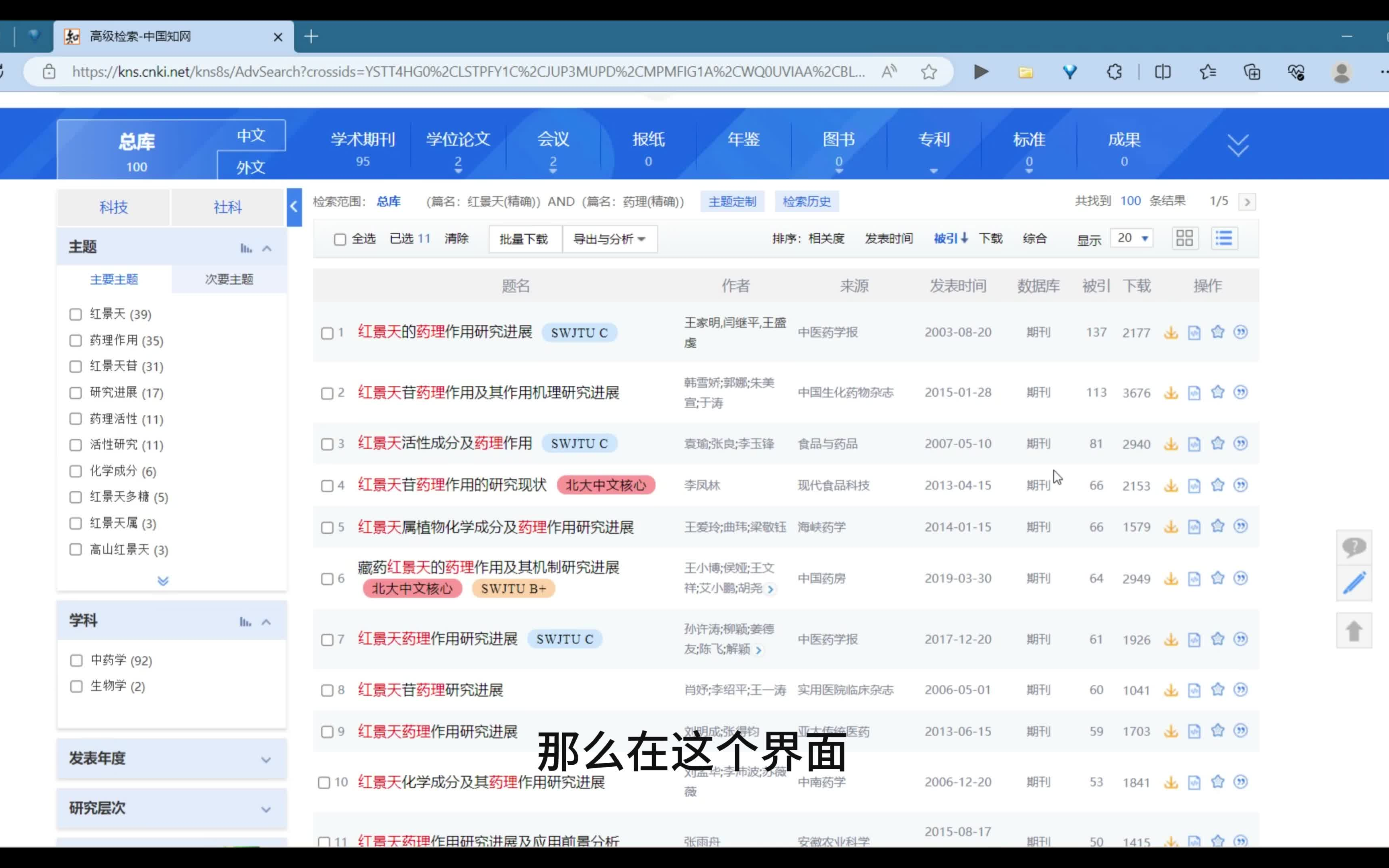Select the 科技 category tab

pyautogui.click(x=113, y=207)
